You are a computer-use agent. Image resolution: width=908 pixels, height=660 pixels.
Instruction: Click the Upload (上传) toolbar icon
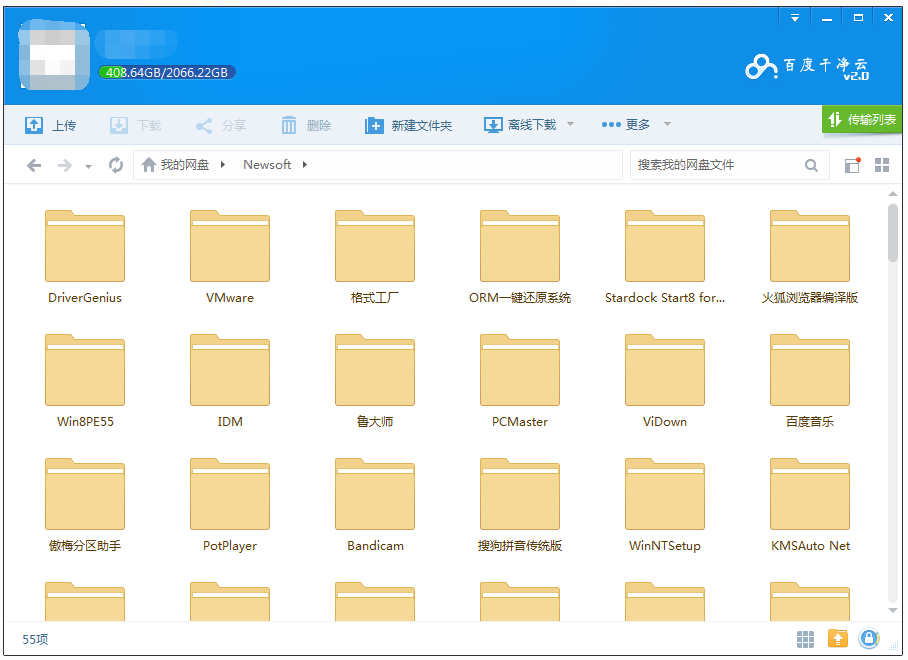(x=34, y=125)
